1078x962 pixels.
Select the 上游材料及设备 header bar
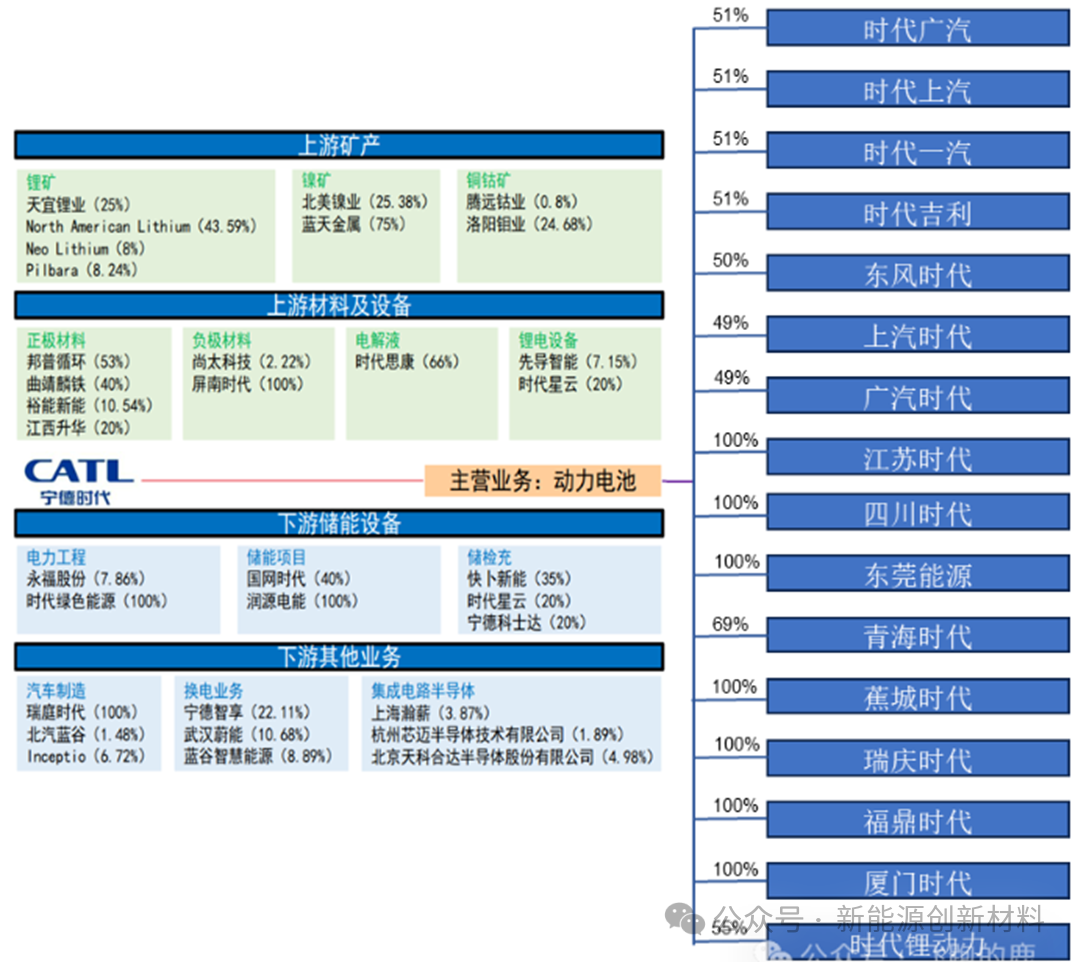tap(339, 305)
